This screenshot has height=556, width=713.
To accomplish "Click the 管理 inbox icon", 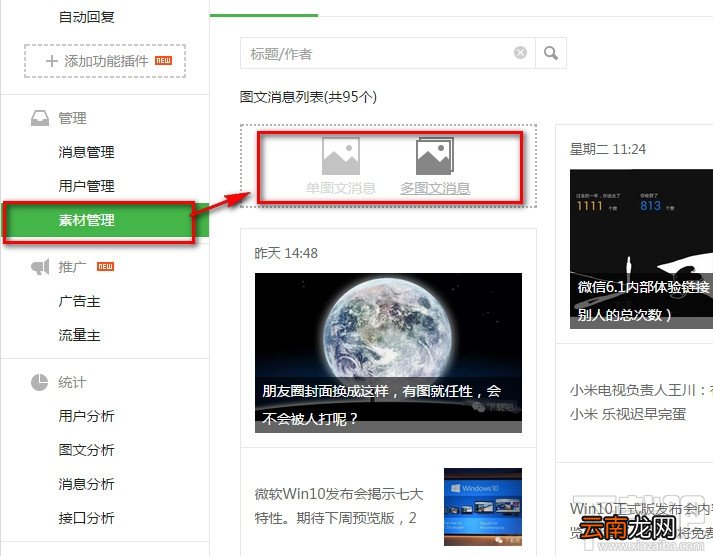I will click(x=40, y=118).
